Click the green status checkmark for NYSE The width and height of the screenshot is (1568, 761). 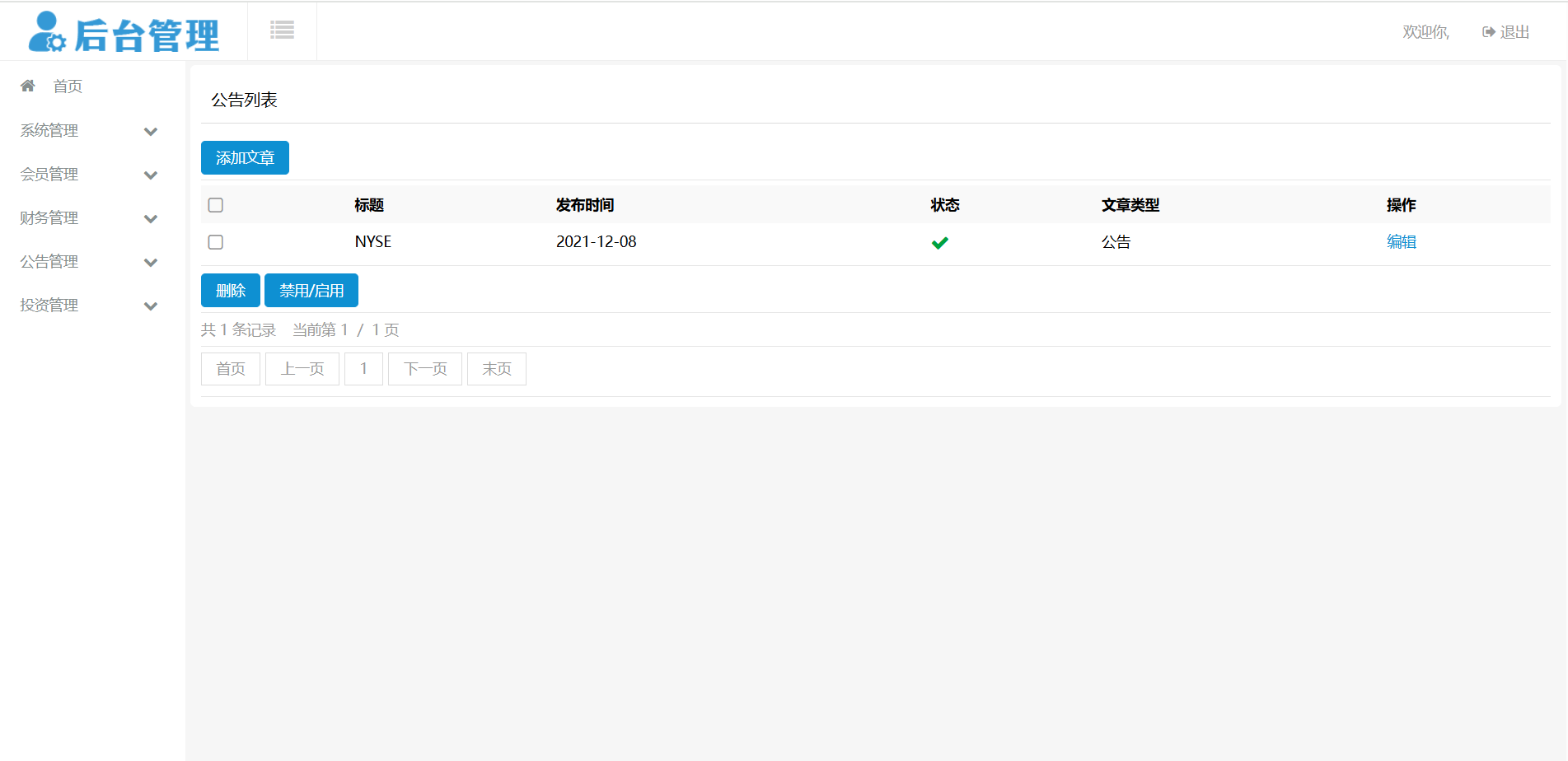pos(939,243)
